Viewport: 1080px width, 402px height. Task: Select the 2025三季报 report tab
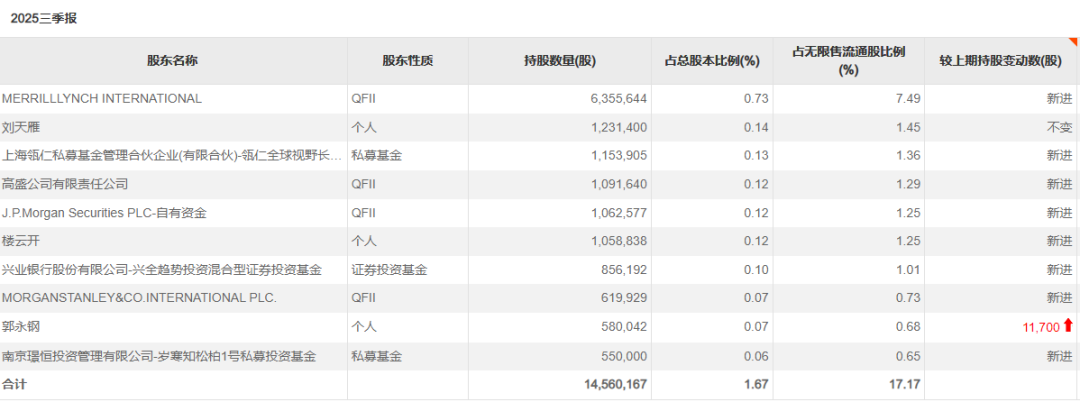[x=43, y=18]
